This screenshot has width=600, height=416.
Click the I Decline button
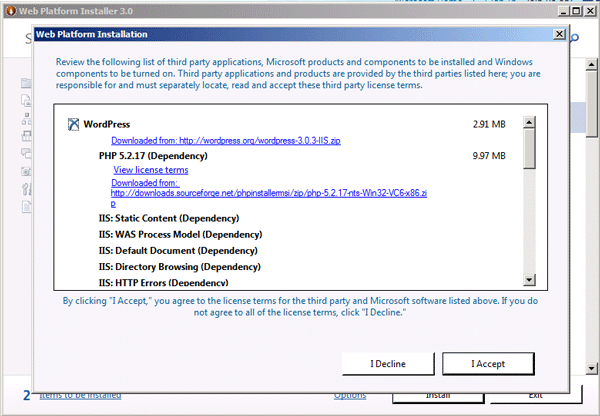pyautogui.click(x=388, y=364)
